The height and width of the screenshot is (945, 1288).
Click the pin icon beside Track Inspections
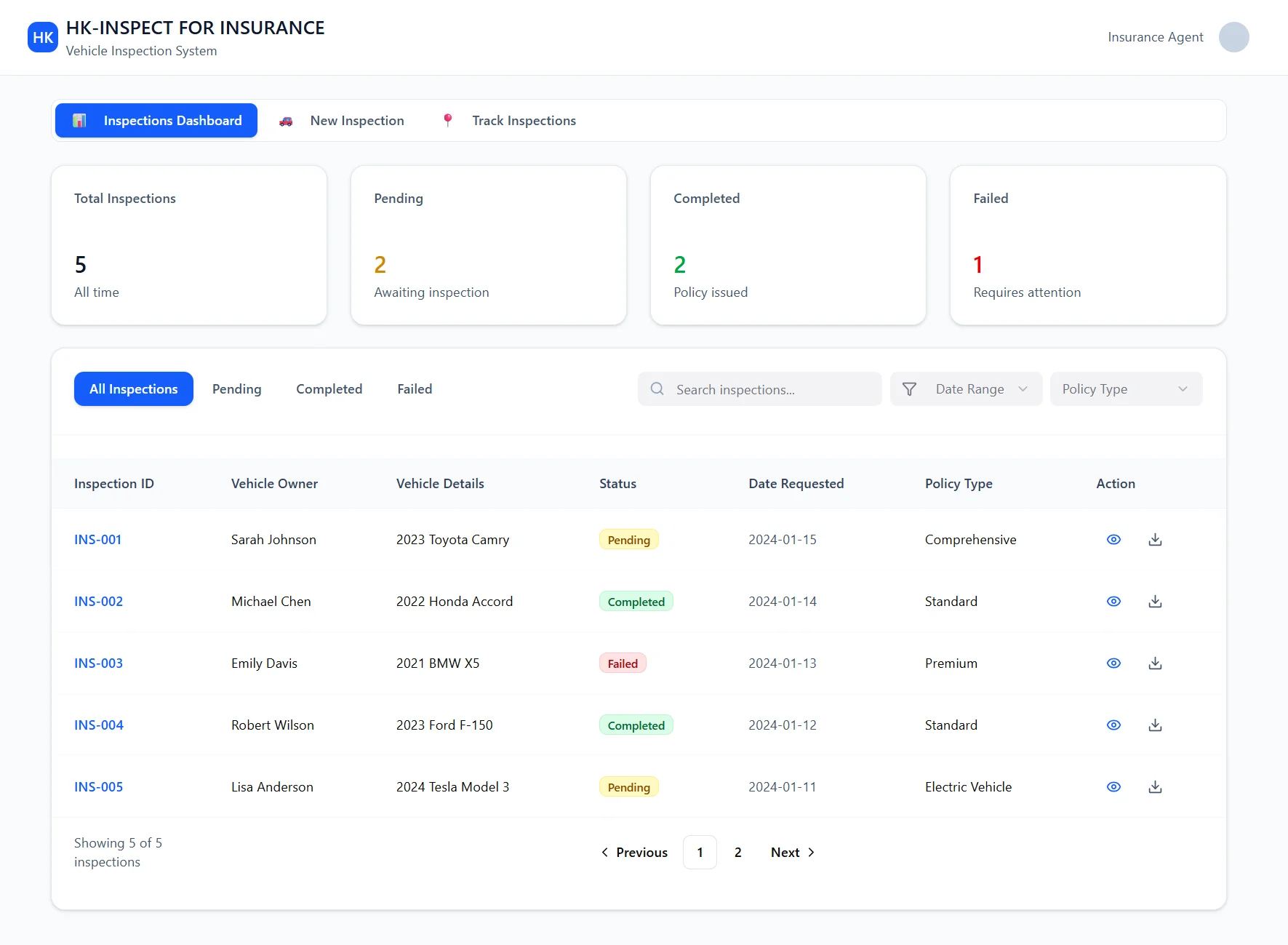point(448,120)
